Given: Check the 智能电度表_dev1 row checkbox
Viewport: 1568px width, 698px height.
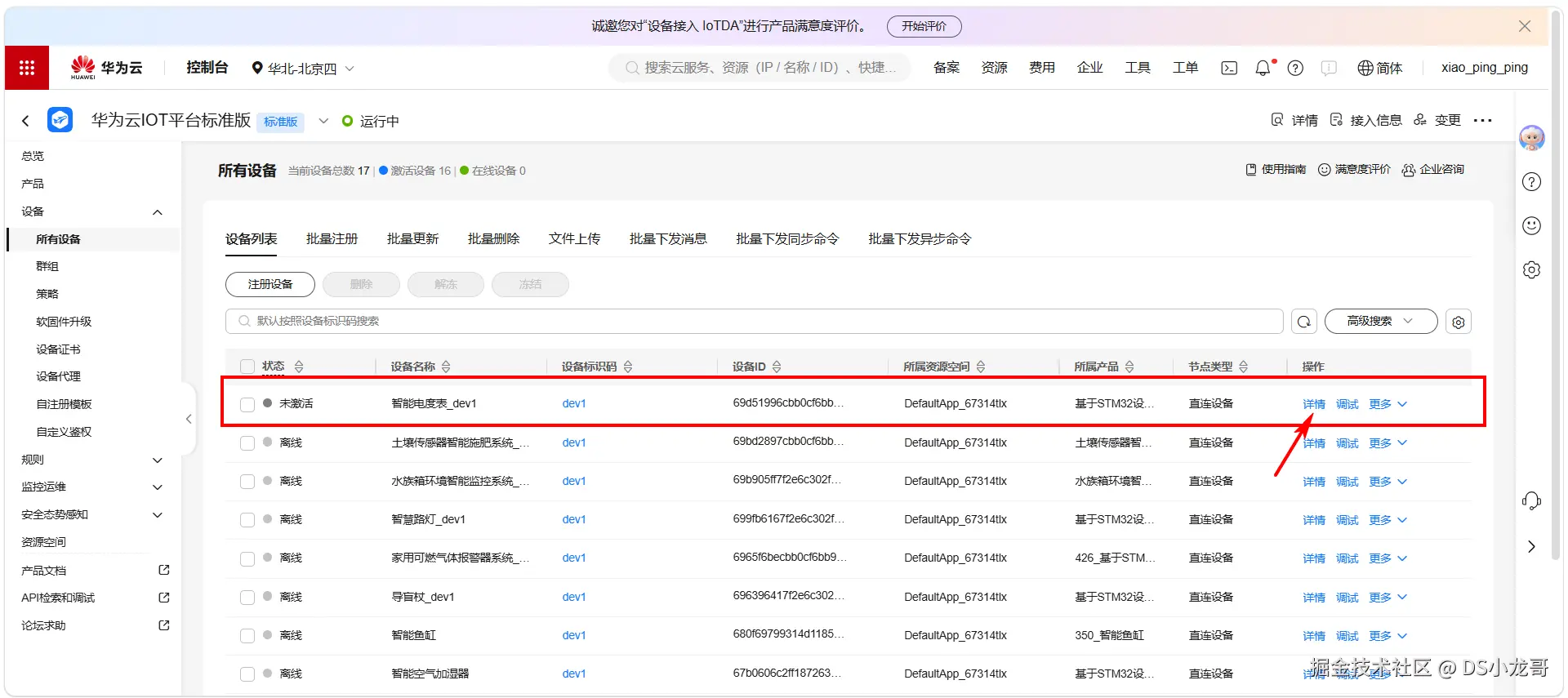Looking at the screenshot, I should pyautogui.click(x=247, y=404).
